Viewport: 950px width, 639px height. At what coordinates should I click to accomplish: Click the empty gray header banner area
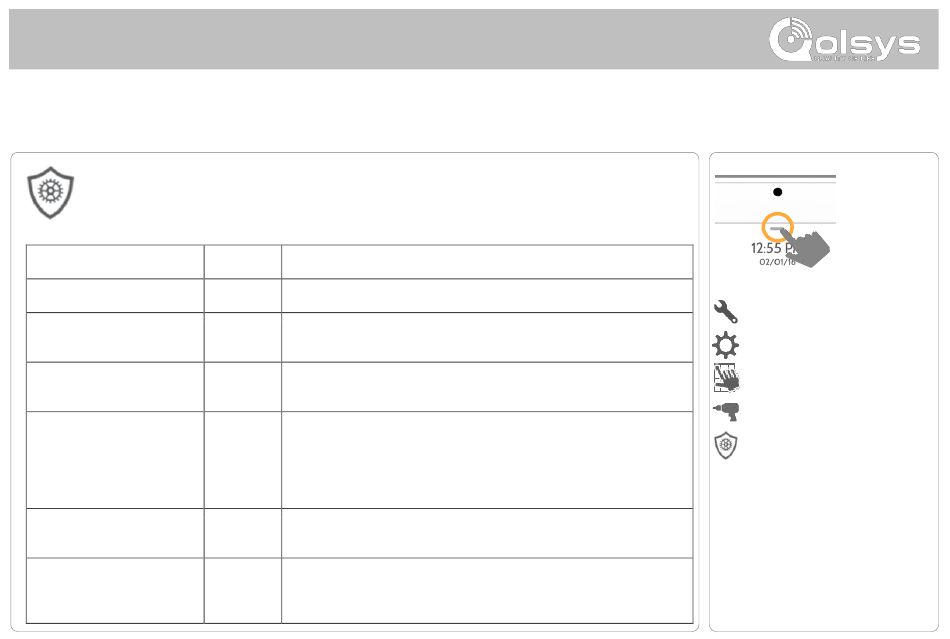pos(388,39)
